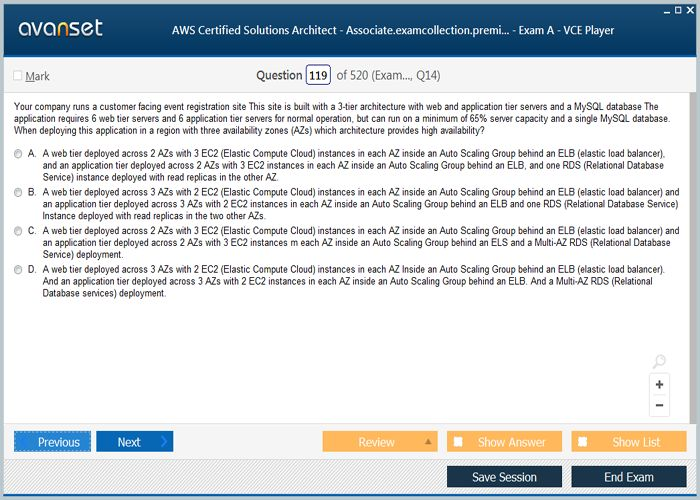
Task: Zoom out with the minus icon
Action: click(659, 405)
